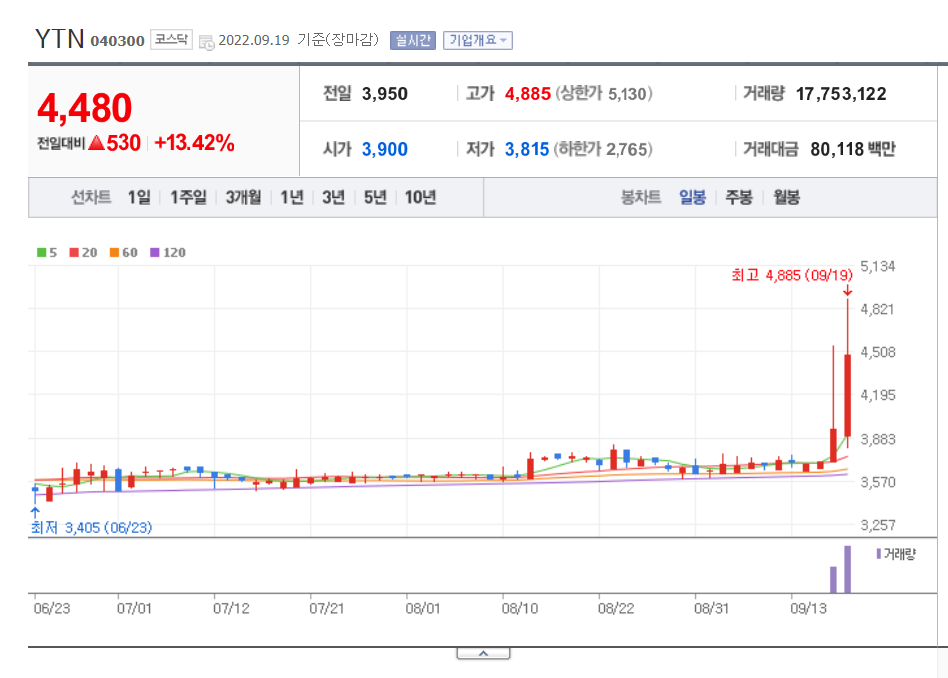This screenshot has width=948, height=678.
Task: Click the tallest purple volume bar
Action: [x=848, y=569]
